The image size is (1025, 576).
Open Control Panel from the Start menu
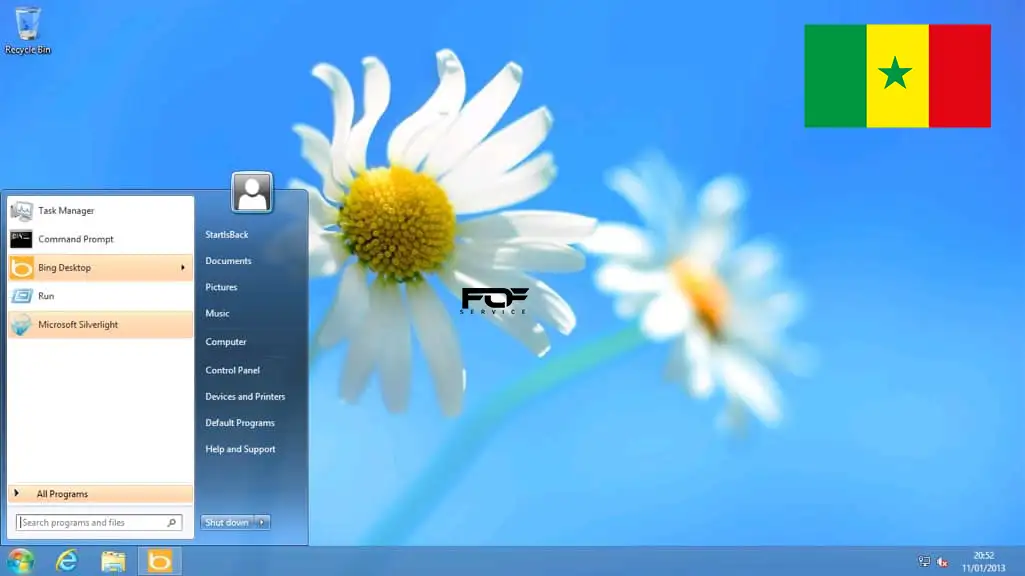click(x=231, y=369)
